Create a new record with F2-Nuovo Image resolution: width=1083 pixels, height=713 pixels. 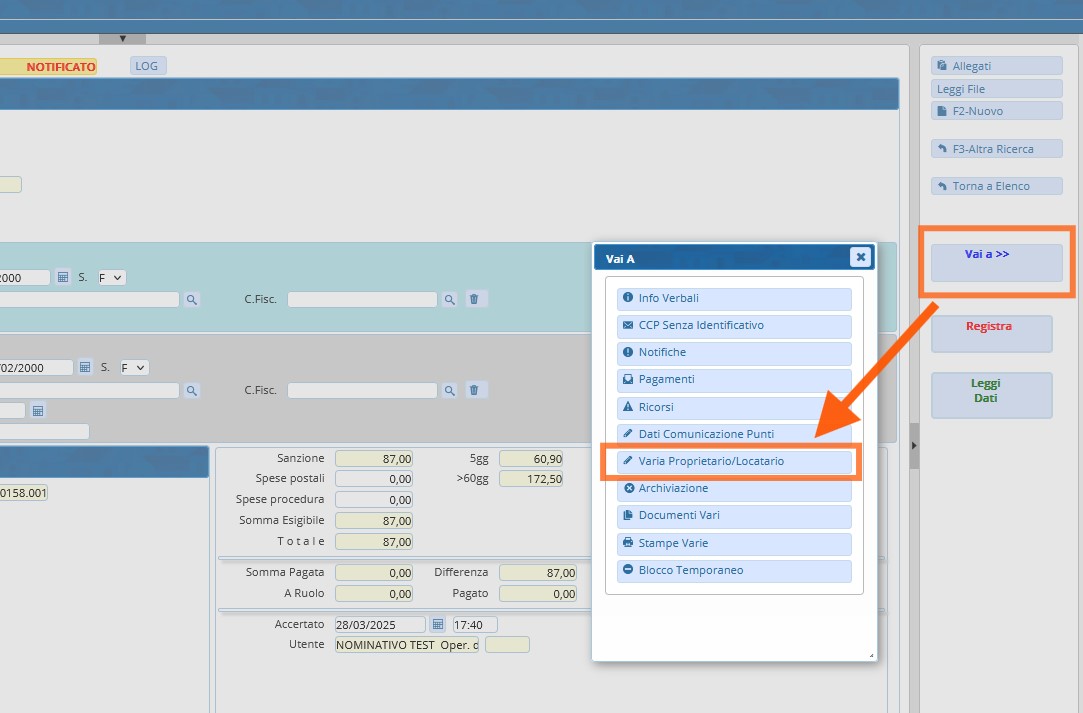coord(997,111)
